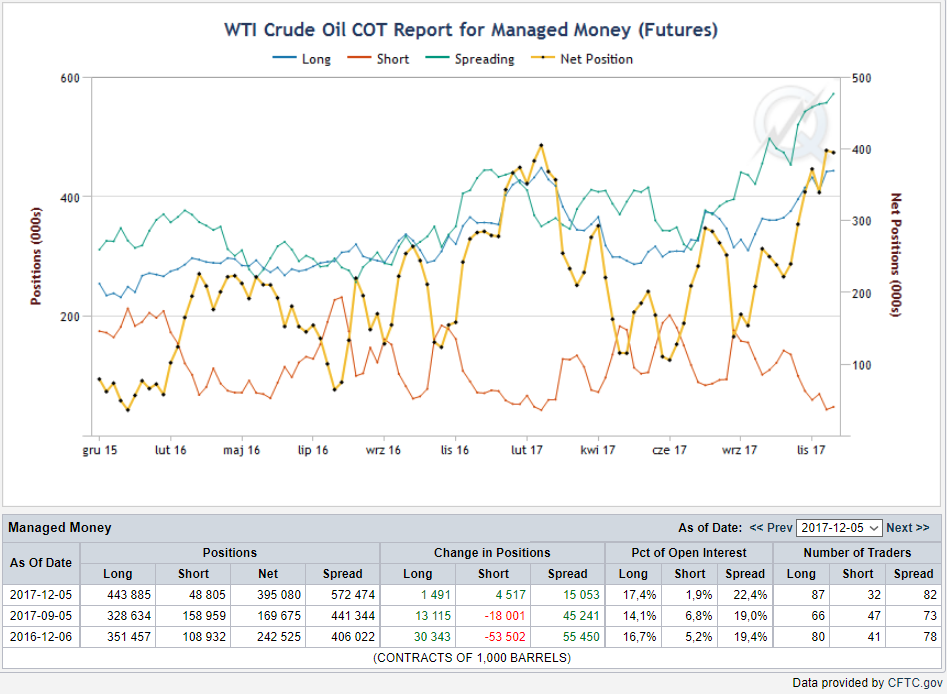The width and height of the screenshot is (947, 694).
Task: Select Short open interest 1,9%
Action: pos(699,595)
